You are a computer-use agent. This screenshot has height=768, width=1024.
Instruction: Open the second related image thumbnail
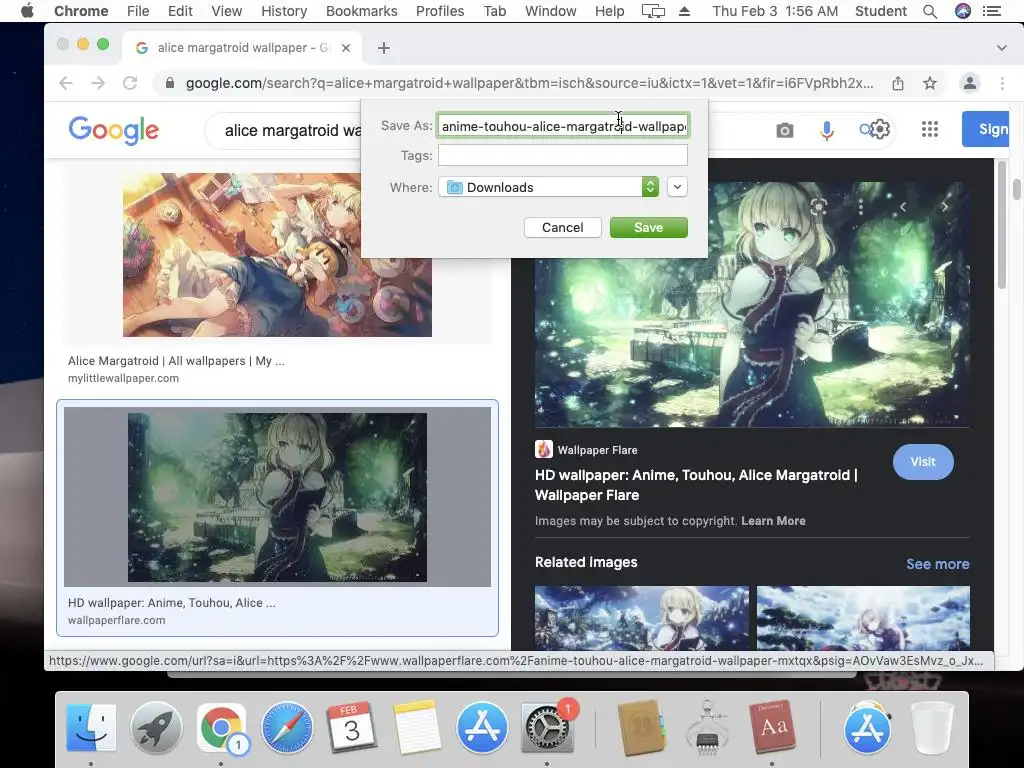tap(863, 617)
